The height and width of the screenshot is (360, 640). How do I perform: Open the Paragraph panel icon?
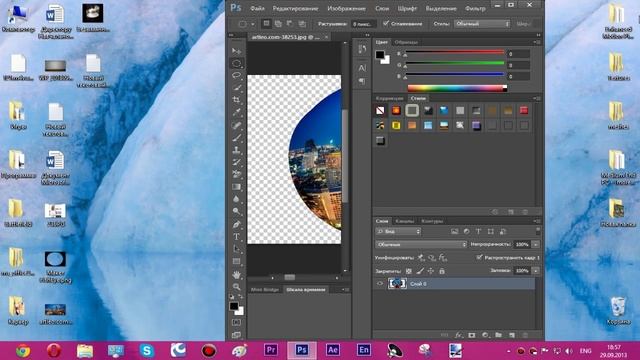point(362,81)
